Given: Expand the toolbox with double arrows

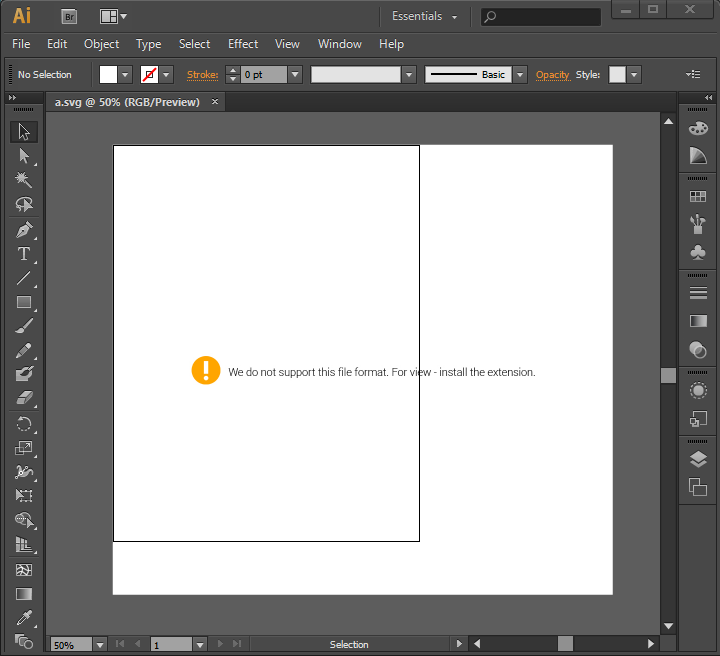Looking at the screenshot, I should [x=12, y=97].
